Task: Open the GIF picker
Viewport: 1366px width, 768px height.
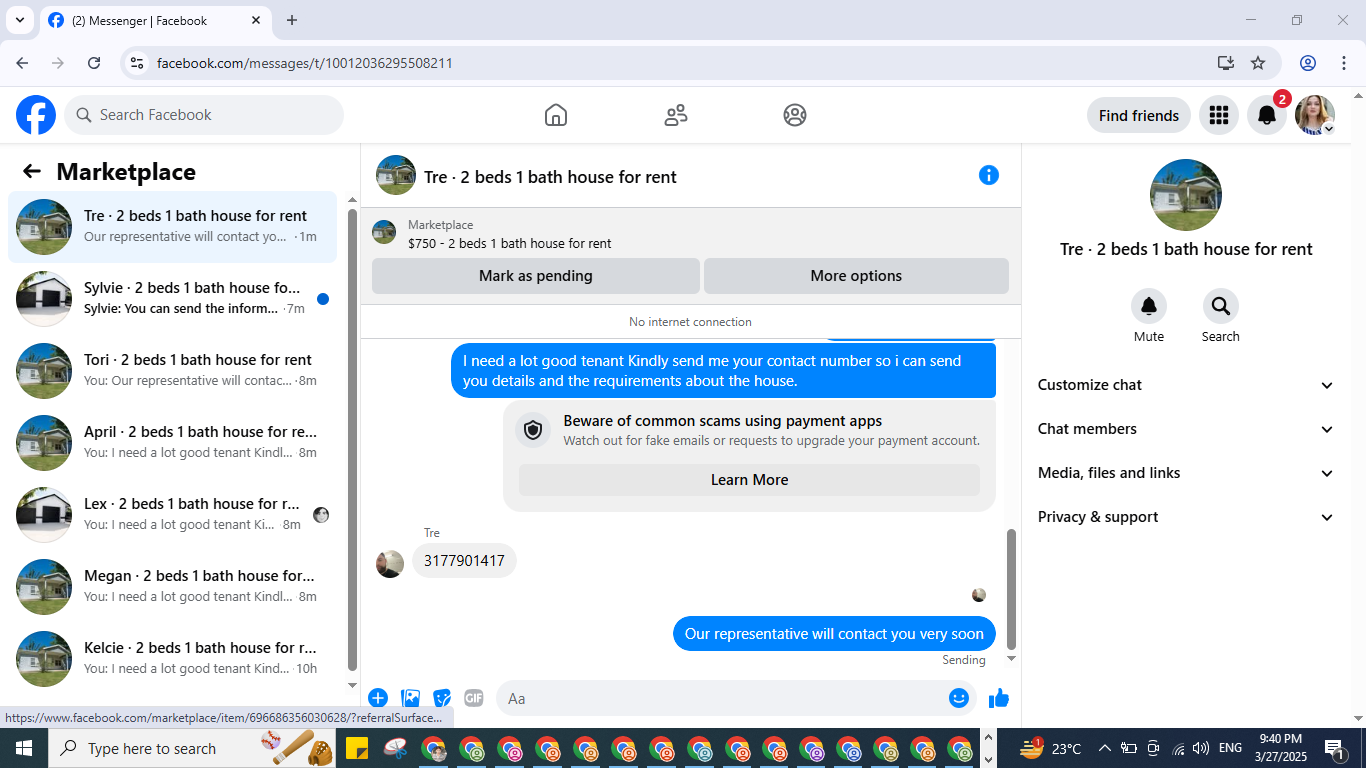Action: click(474, 698)
